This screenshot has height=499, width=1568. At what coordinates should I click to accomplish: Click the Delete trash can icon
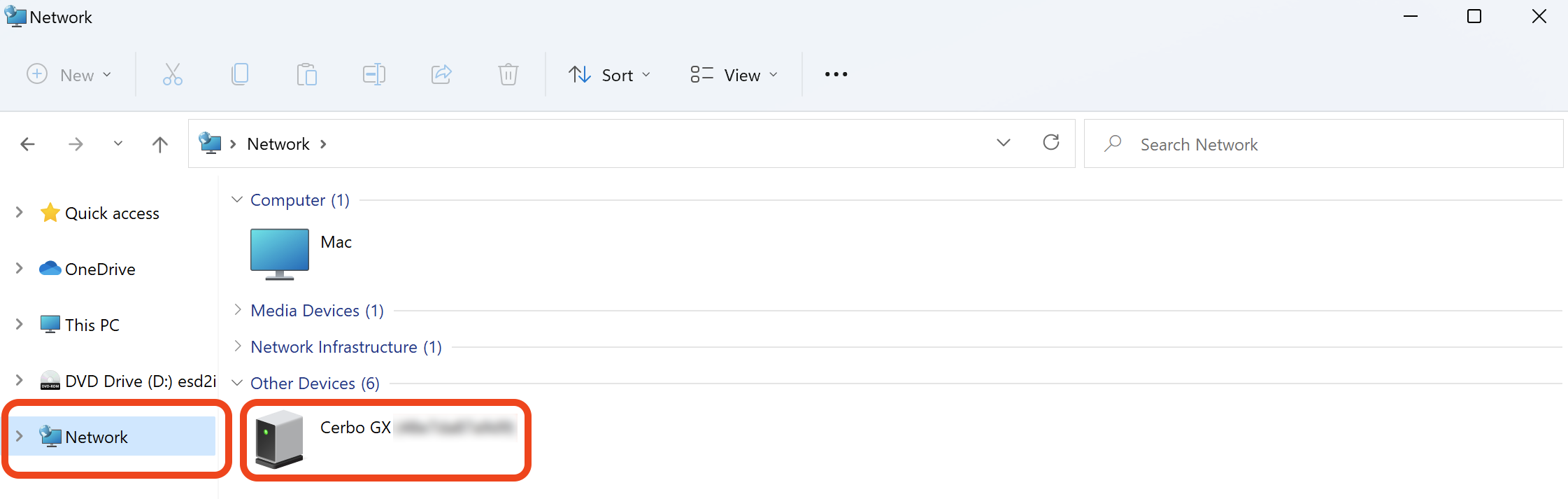click(x=508, y=74)
